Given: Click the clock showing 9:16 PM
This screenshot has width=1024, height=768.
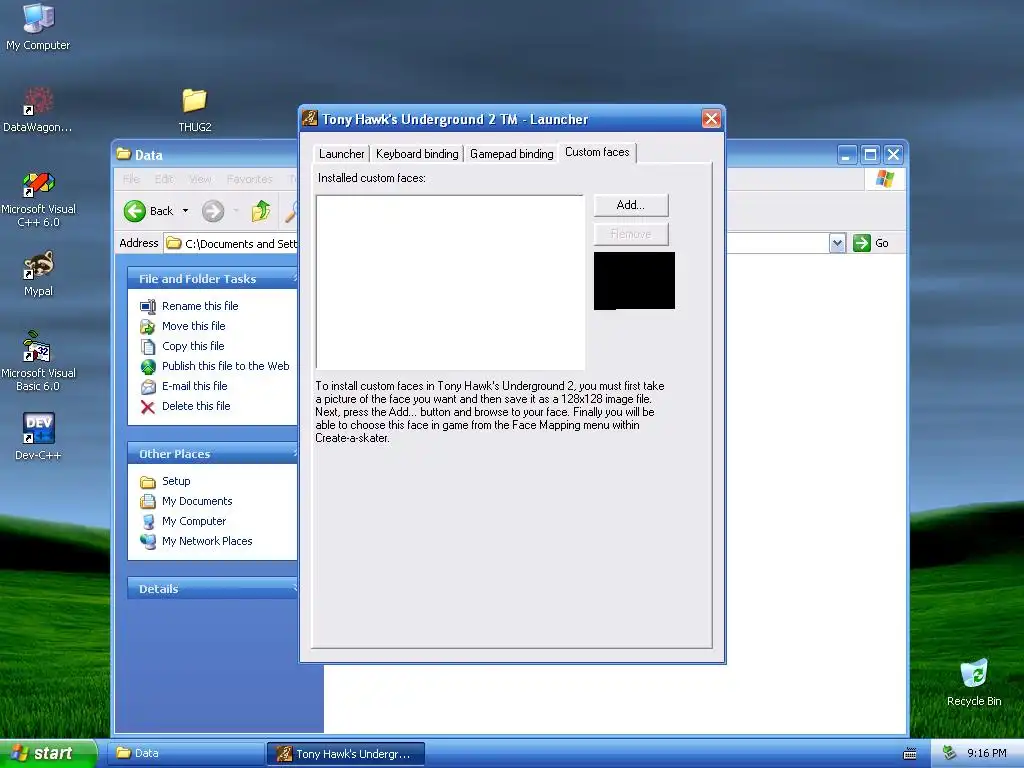Looking at the screenshot, I should [986, 753].
